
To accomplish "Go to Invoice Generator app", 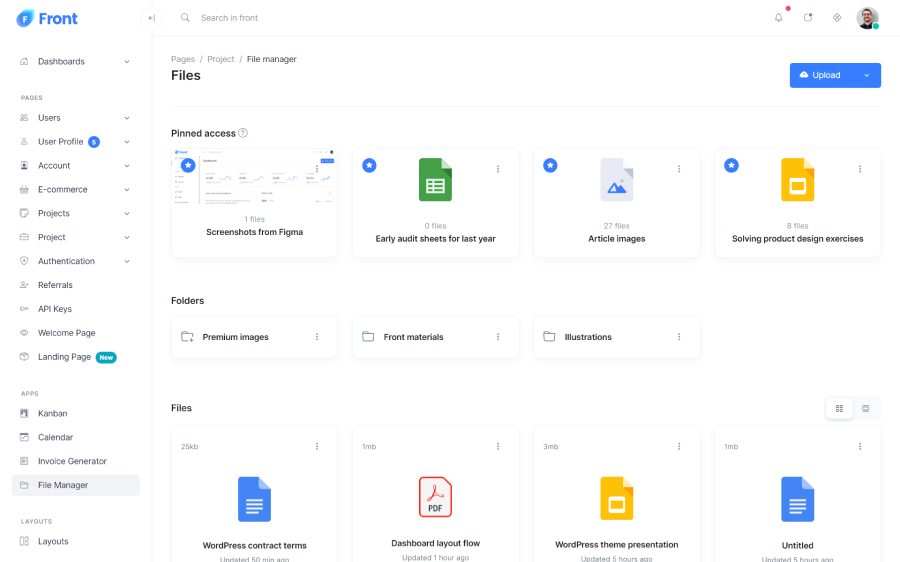I will pos(72,461).
